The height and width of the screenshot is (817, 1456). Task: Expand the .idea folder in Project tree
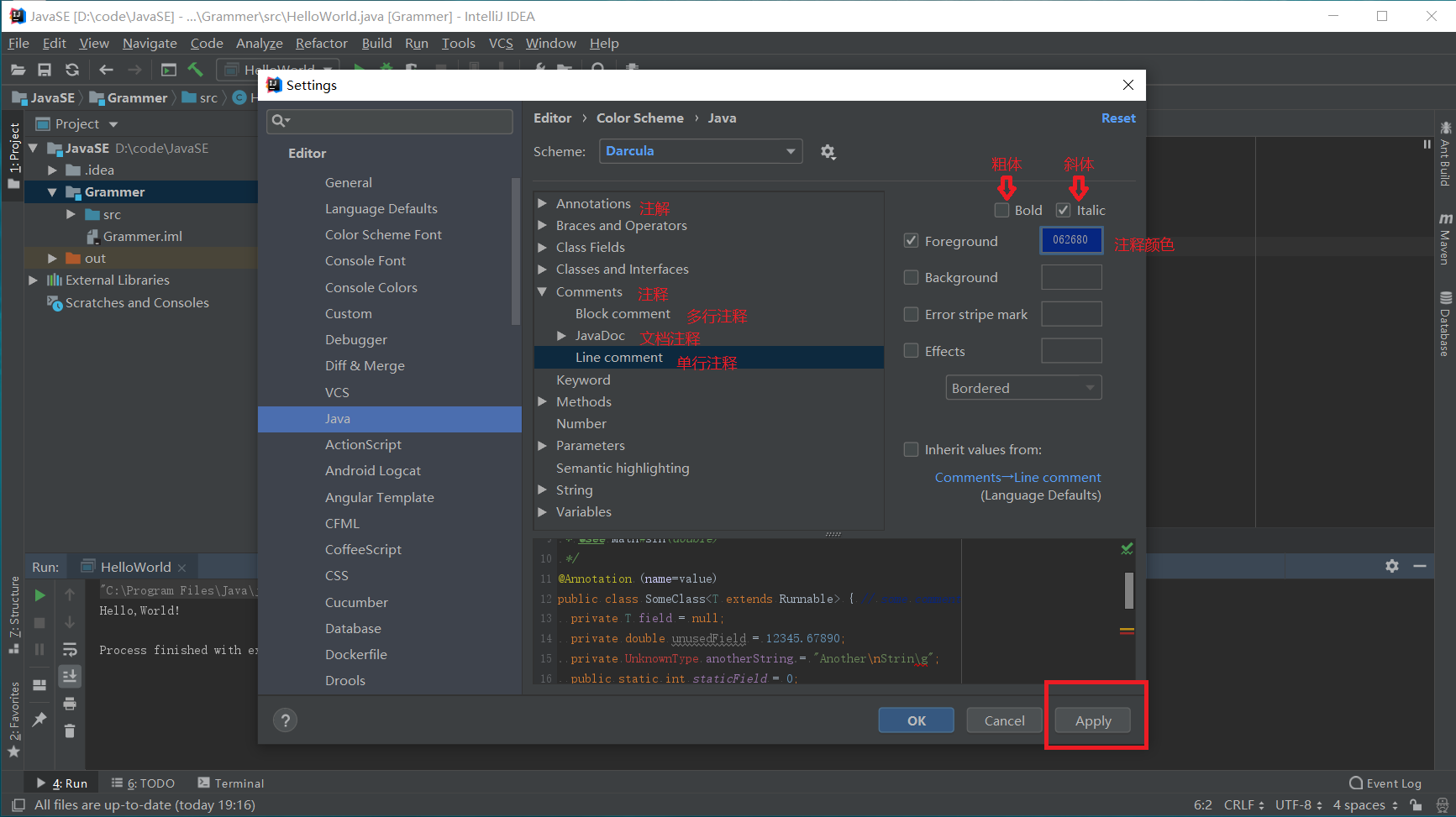[x=52, y=170]
